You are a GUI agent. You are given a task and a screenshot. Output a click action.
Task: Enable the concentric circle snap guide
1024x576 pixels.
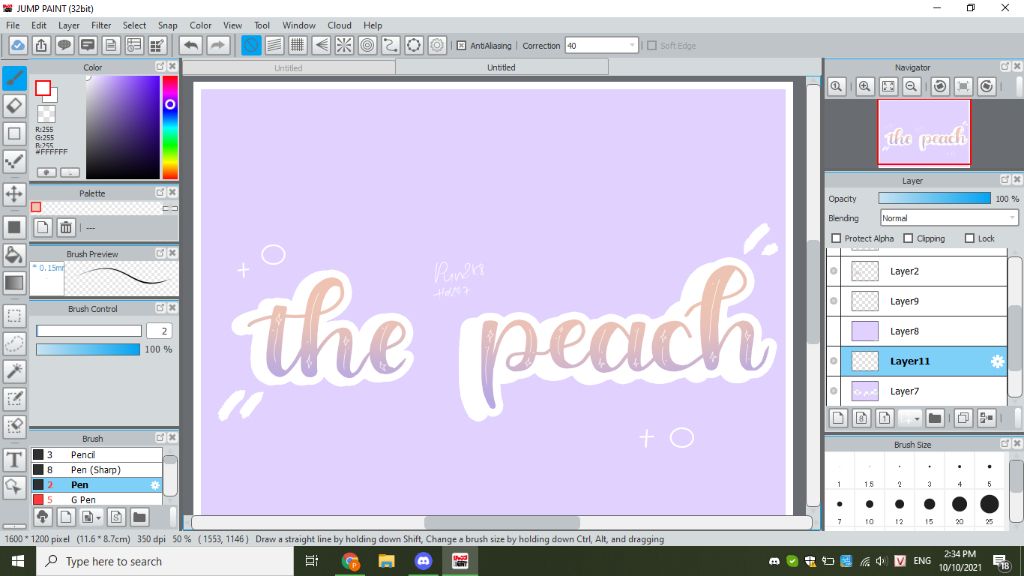click(368, 46)
